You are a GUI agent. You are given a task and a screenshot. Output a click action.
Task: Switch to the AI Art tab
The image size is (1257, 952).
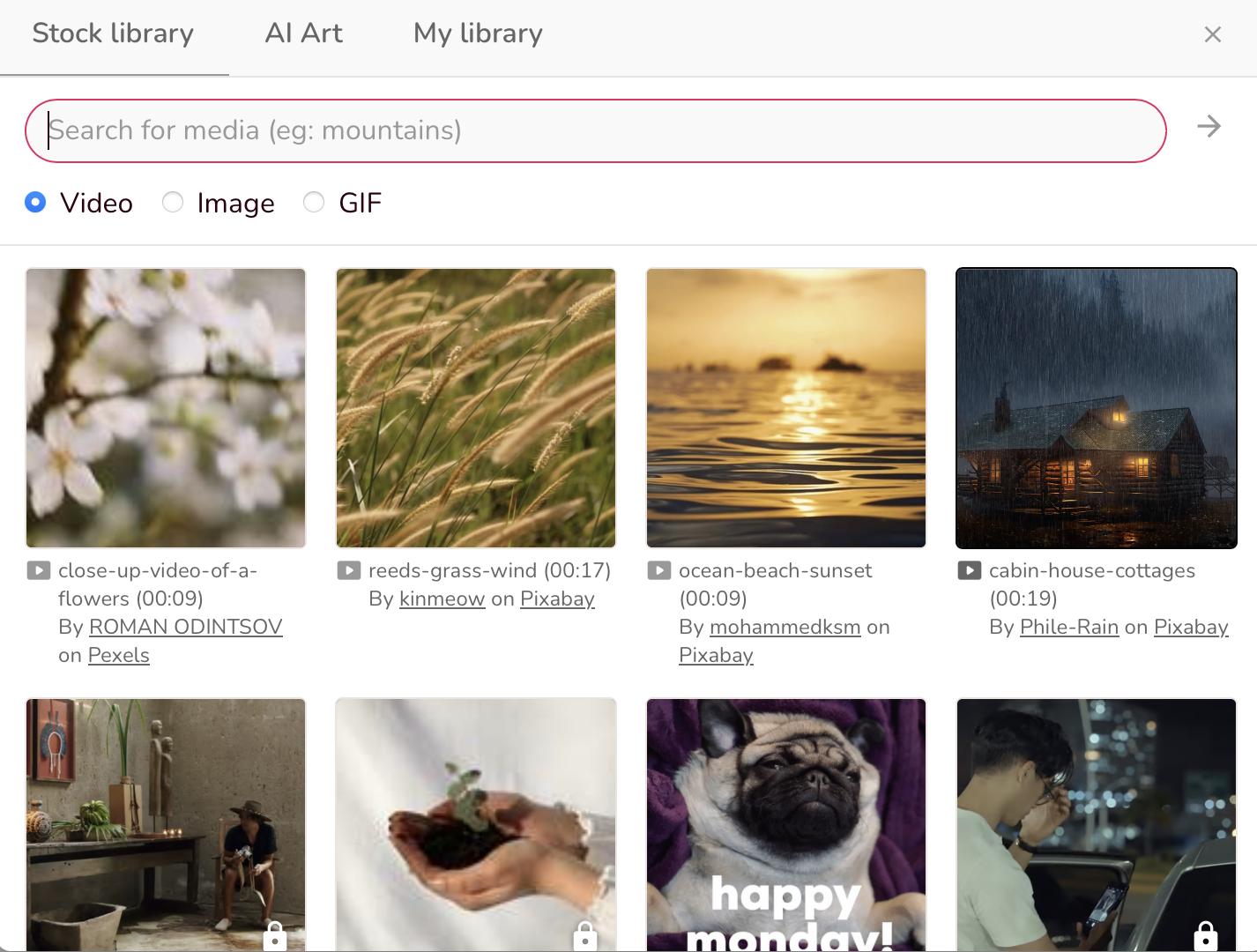tap(303, 33)
